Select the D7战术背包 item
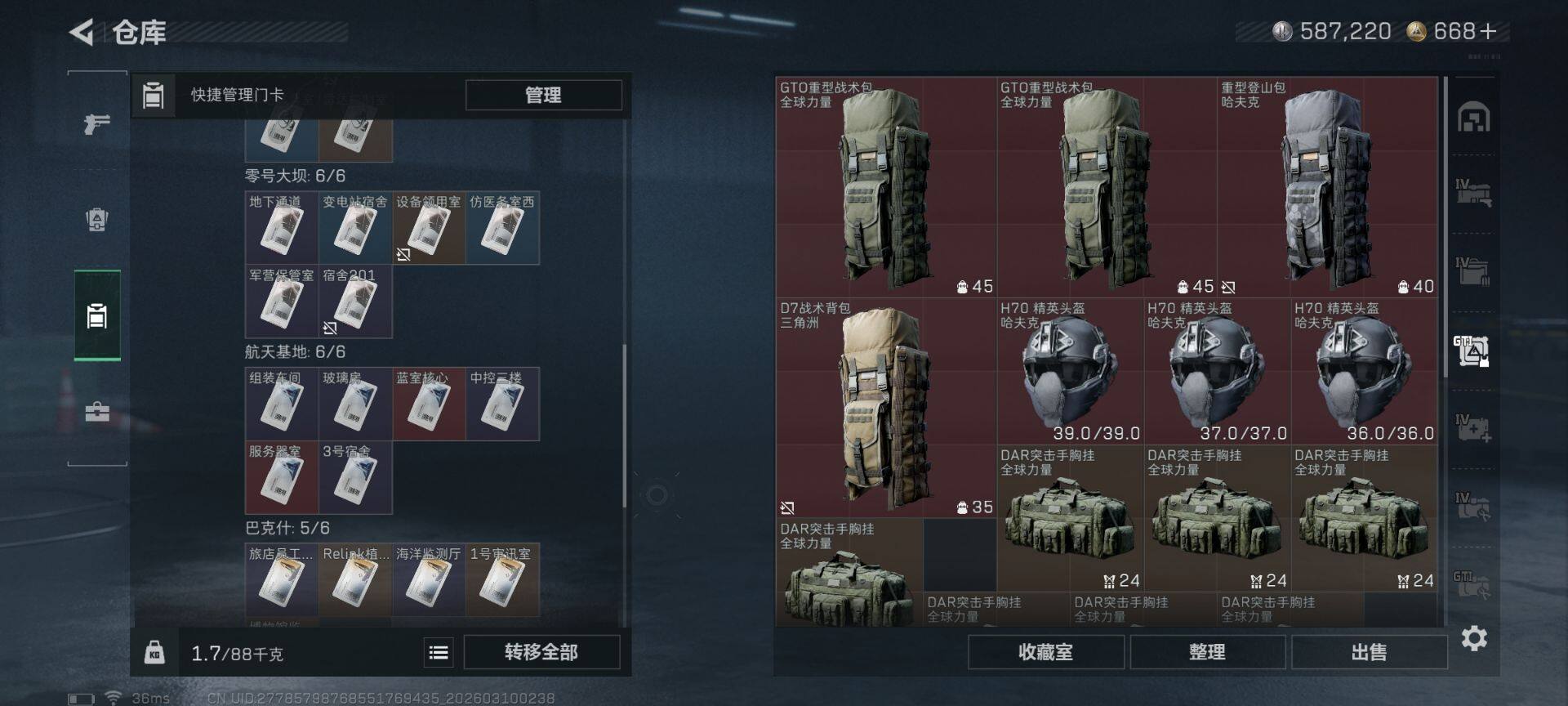The height and width of the screenshot is (706, 1568). click(886, 408)
